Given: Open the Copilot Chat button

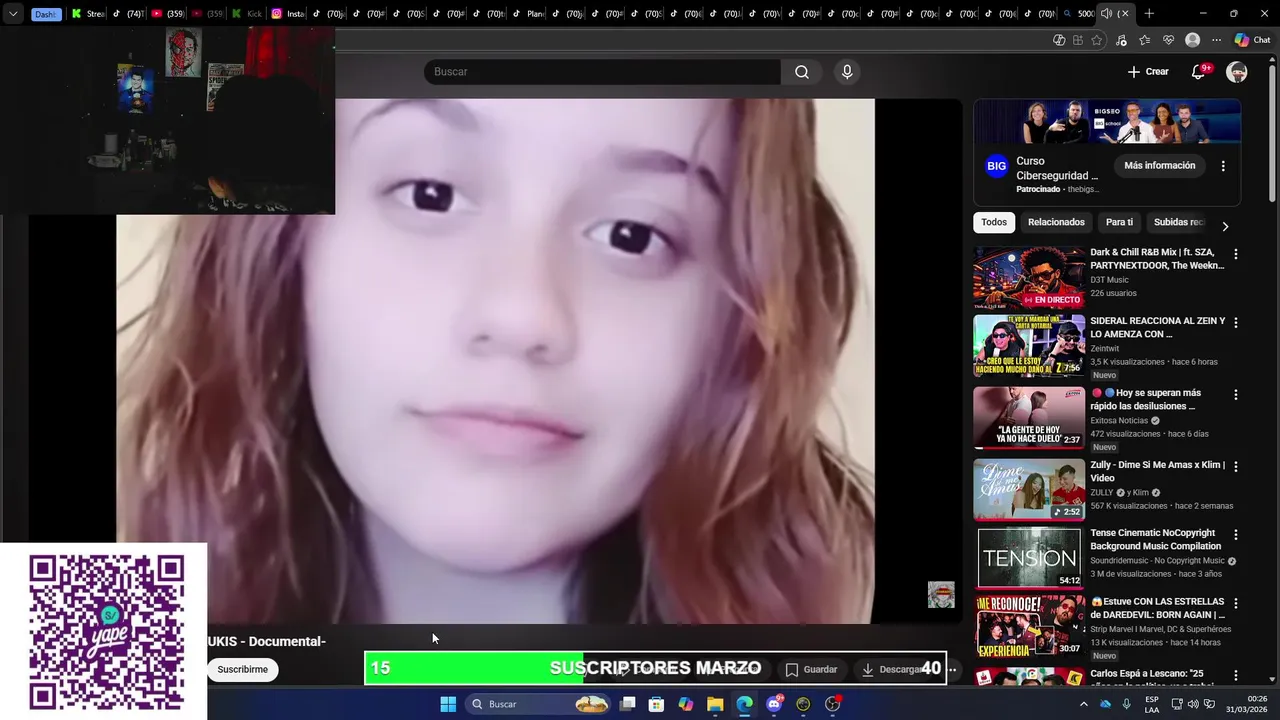Looking at the screenshot, I should point(1251,40).
